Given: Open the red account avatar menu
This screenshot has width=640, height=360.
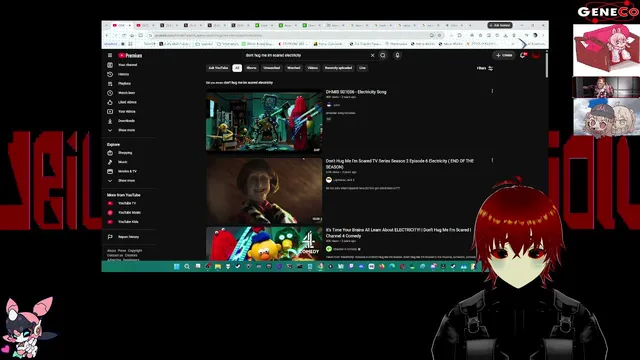Looking at the screenshot, I should click(536, 55).
